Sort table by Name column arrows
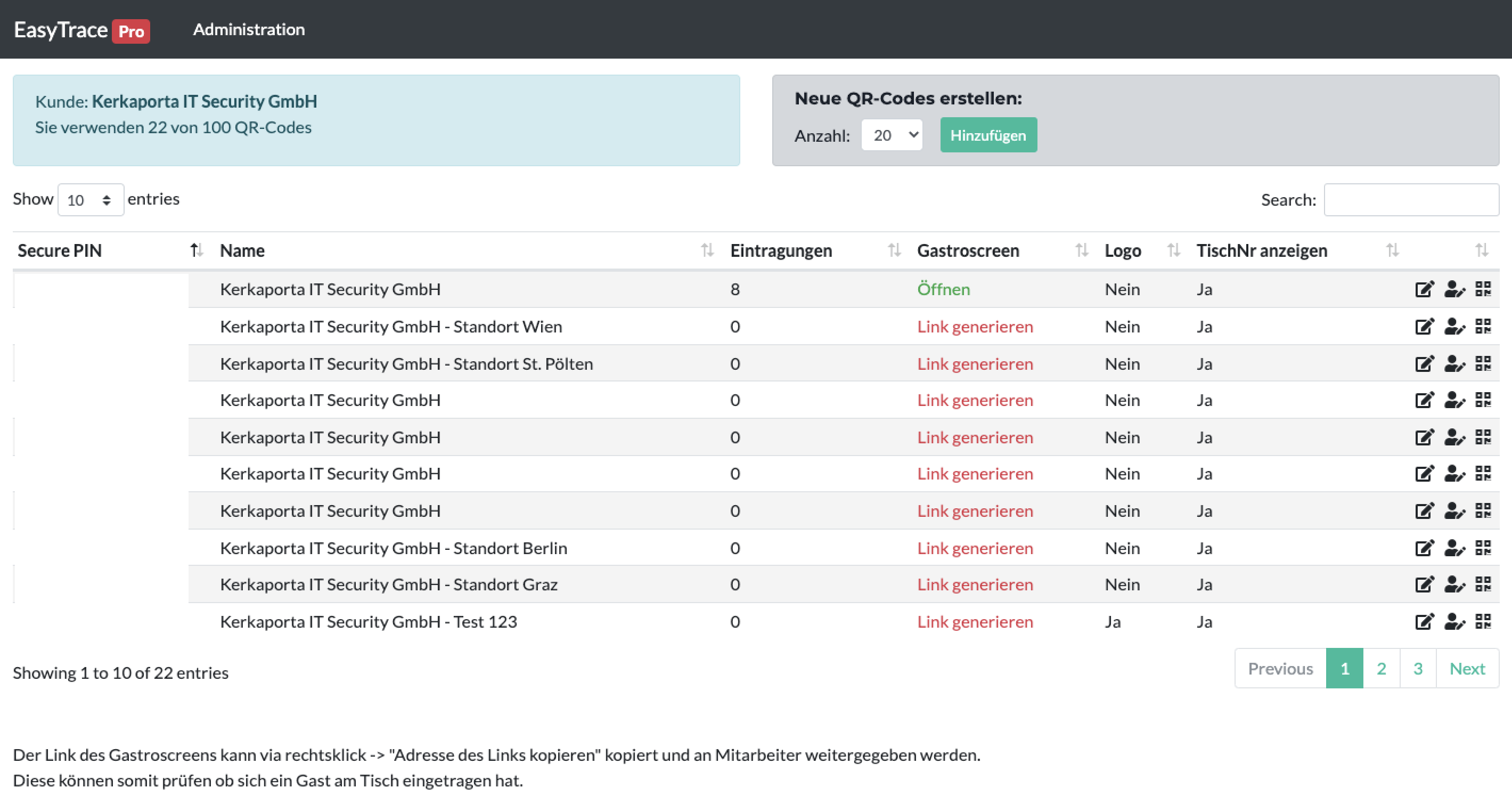The image size is (1512, 812). [x=707, y=251]
